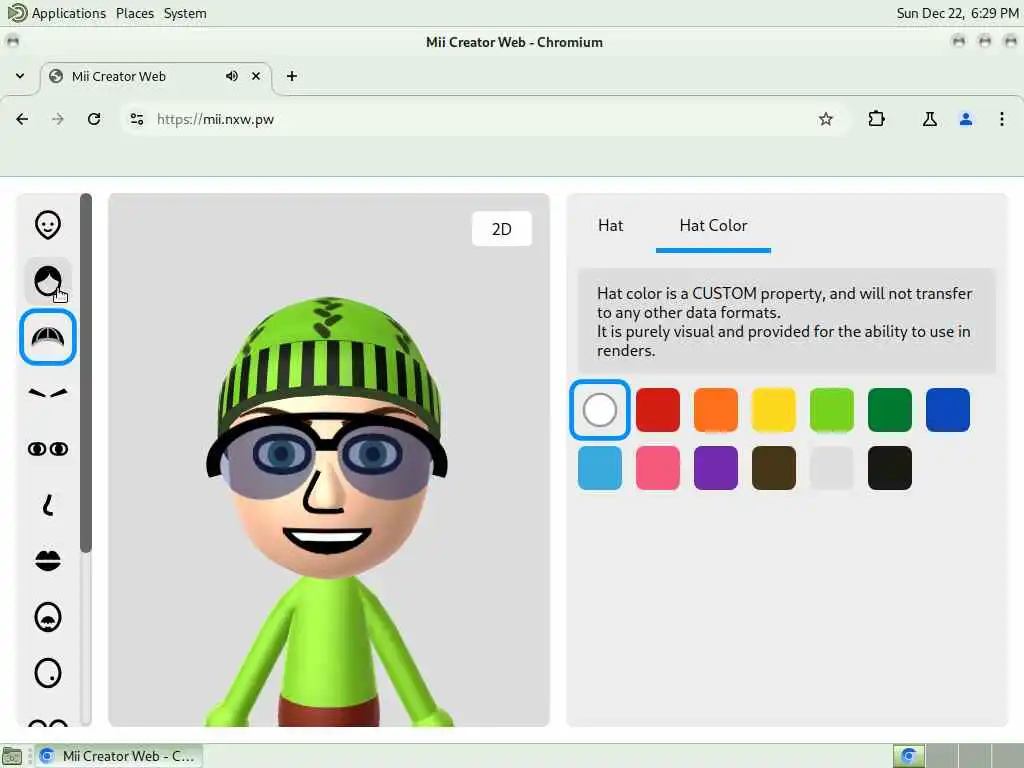Bookmark this page with star icon

[x=825, y=119]
